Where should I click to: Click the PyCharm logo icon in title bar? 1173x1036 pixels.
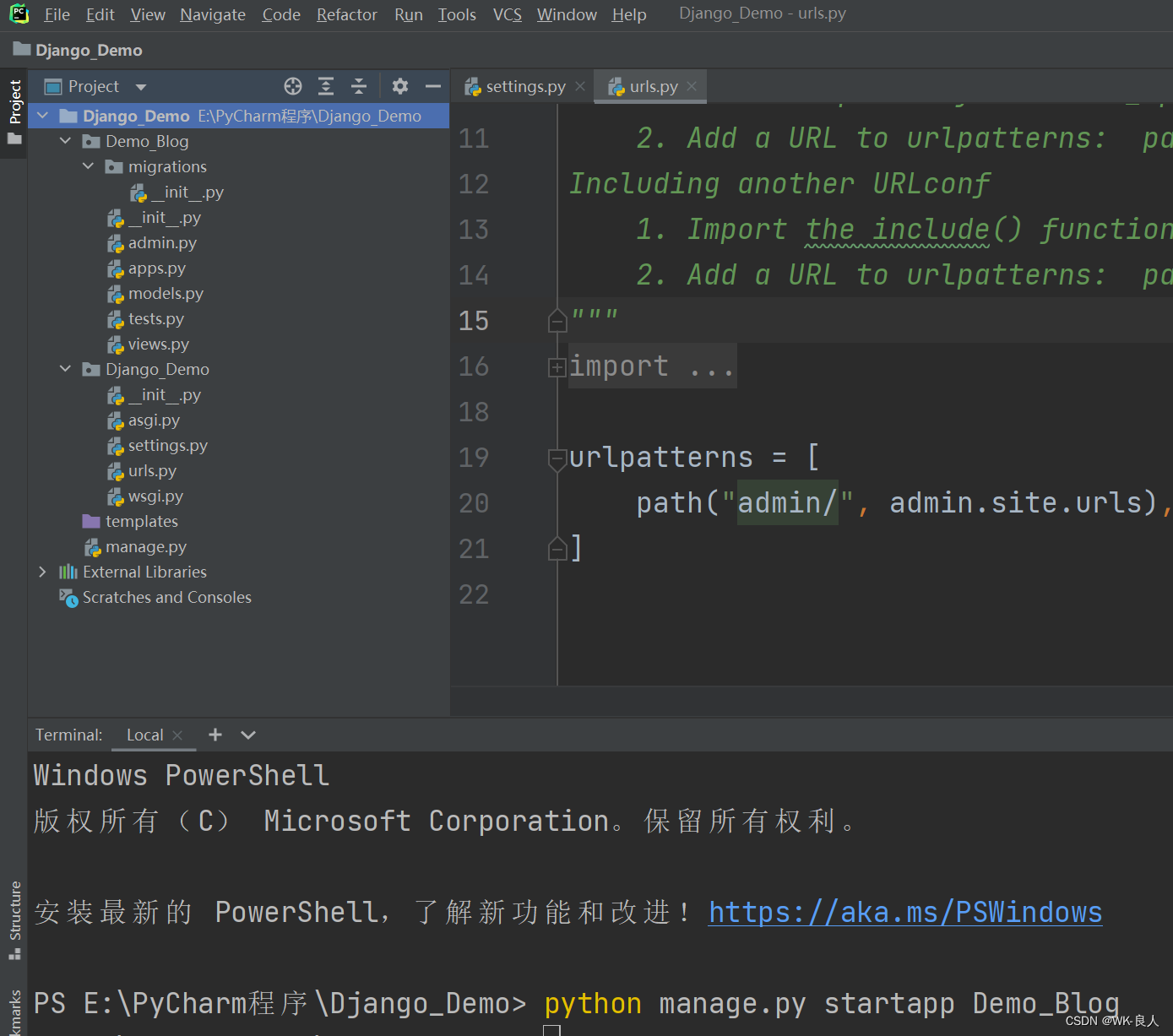click(x=19, y=14)
